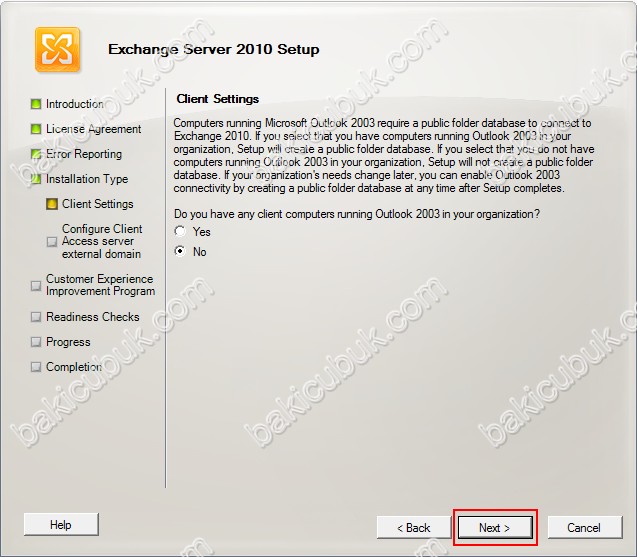This screenshot has height=557, width=637.
Task: Click the Exchange Server 2010 Setup title
Action: coord(214,49)
